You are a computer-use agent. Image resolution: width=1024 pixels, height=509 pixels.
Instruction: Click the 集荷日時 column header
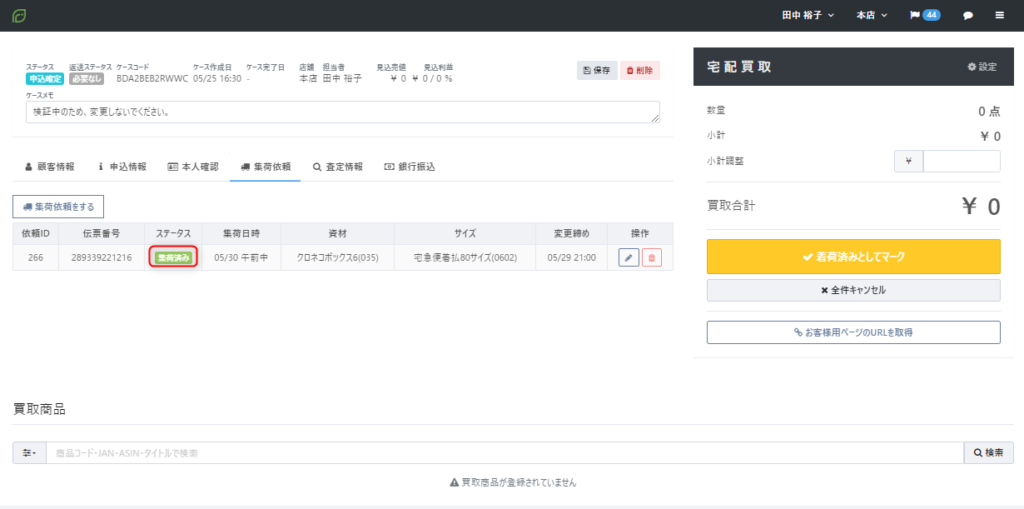(241, 233)
